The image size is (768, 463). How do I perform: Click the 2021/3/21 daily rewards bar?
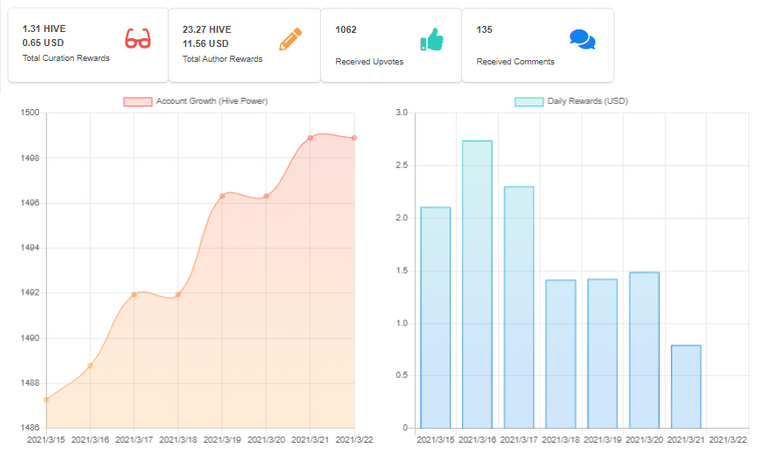(x=686, y=387)
